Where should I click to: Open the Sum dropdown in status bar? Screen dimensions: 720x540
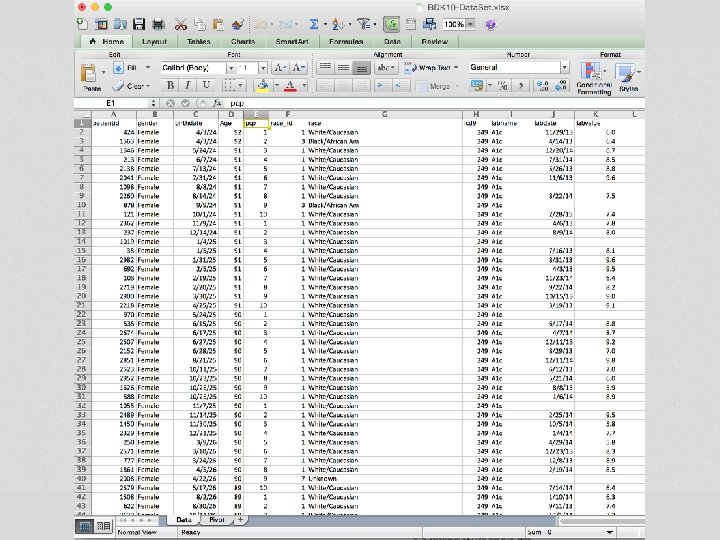[x=609, y=532]
